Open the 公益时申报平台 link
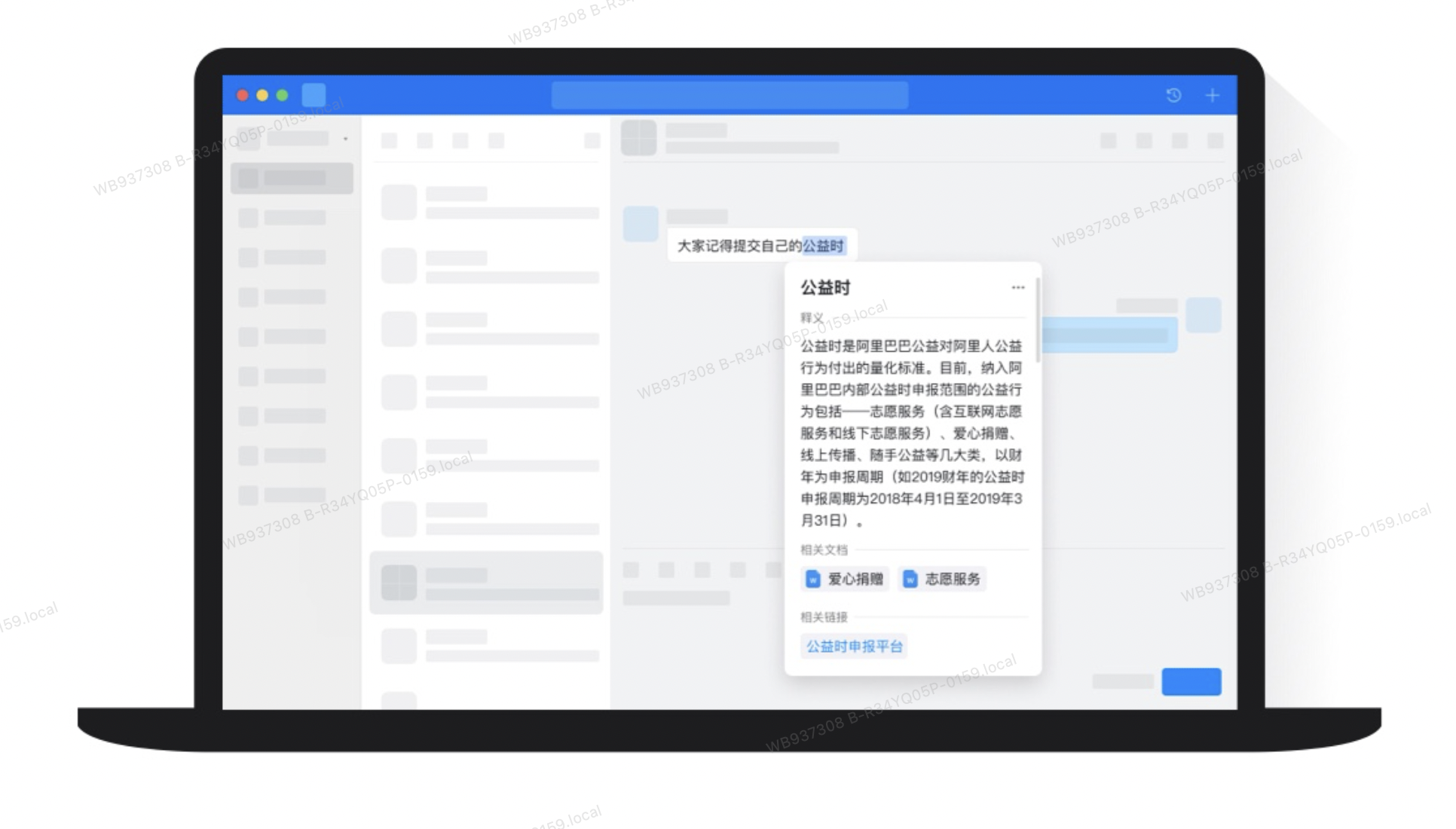Screen dimensions: 1456x829 click(x=853, y=646)
